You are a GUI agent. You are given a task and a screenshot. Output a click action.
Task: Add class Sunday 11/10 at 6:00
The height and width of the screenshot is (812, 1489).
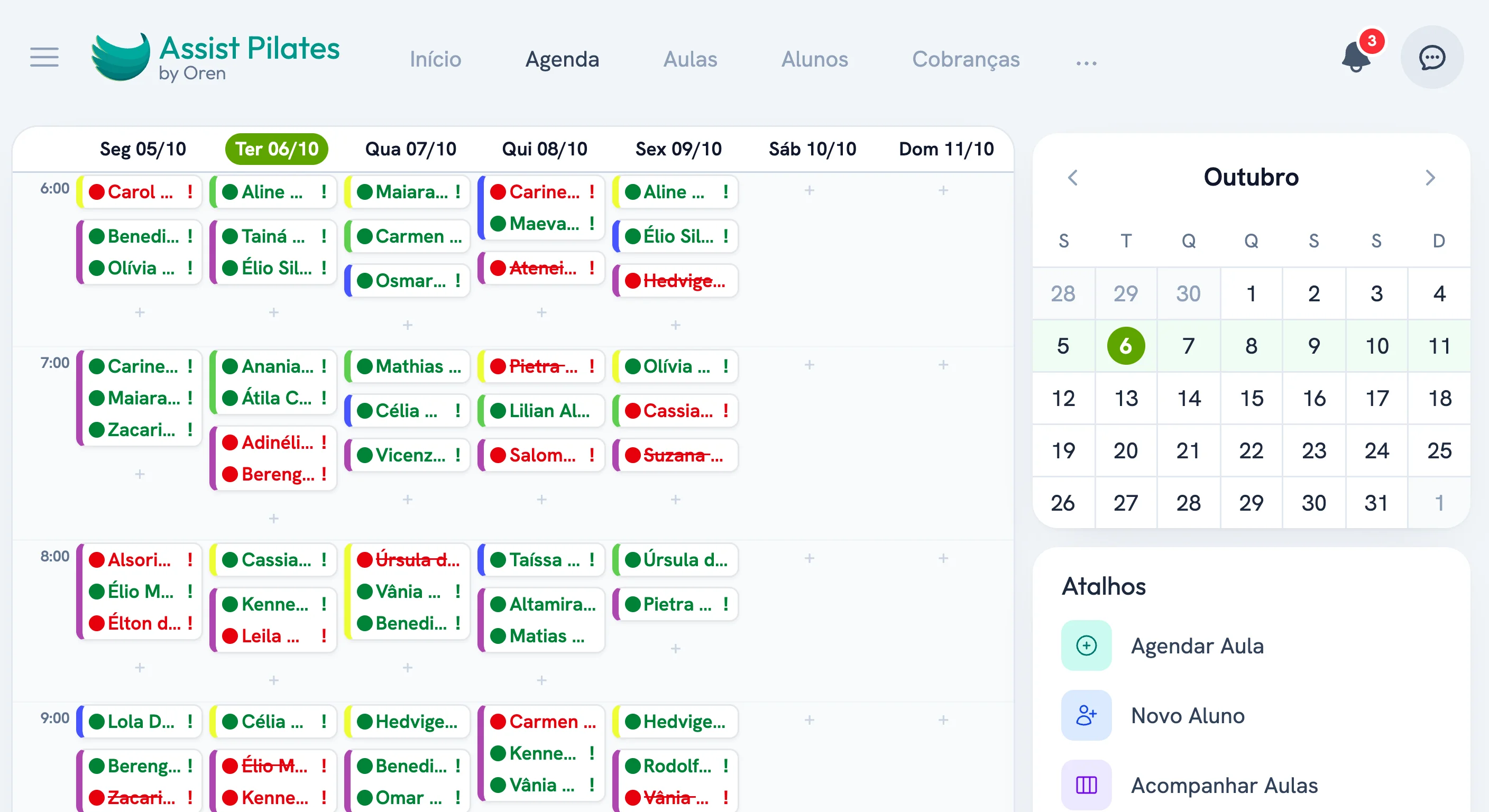pos(943,190)
